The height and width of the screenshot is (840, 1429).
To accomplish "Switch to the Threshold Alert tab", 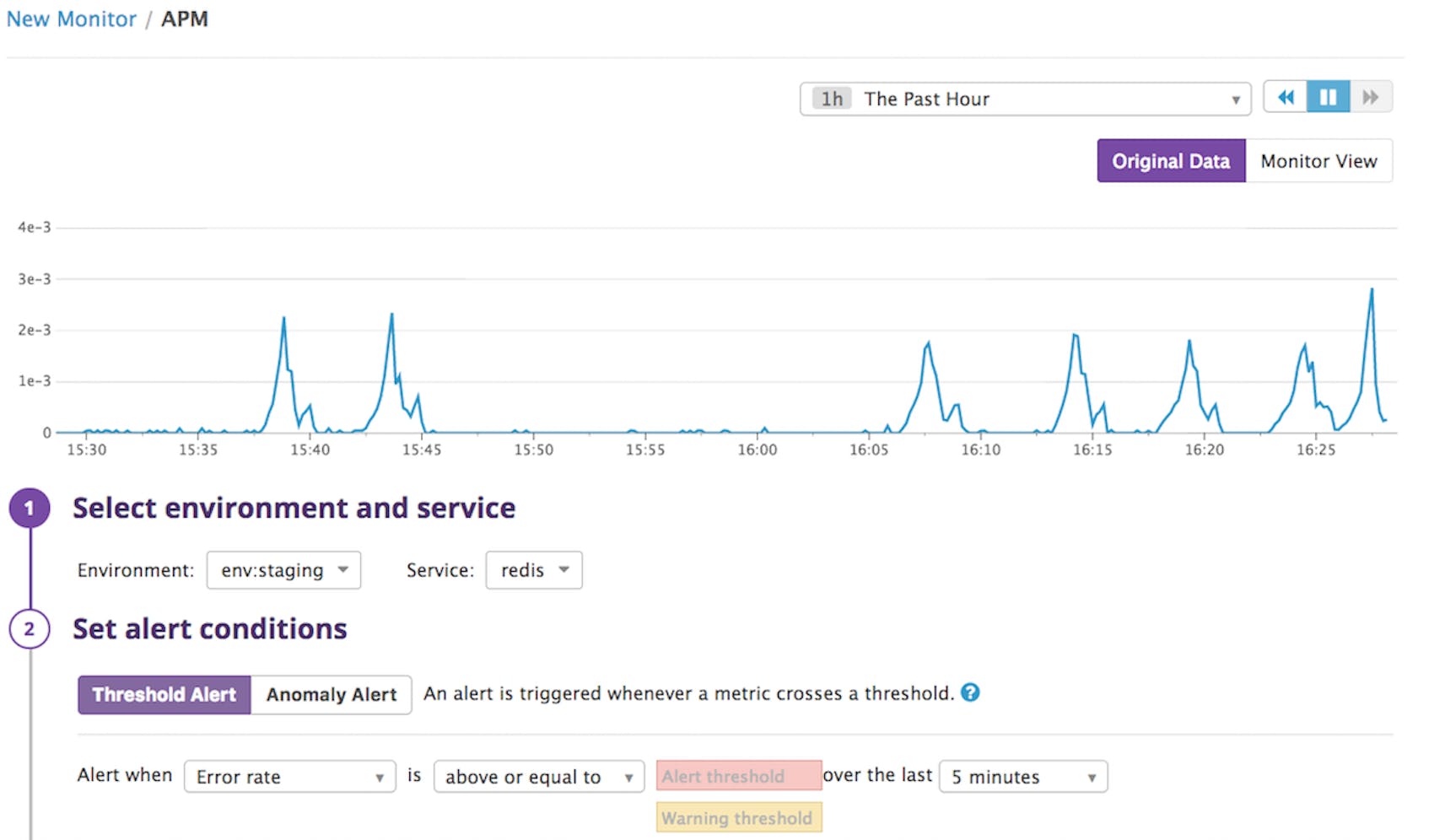I will click(x=164, y=695).
